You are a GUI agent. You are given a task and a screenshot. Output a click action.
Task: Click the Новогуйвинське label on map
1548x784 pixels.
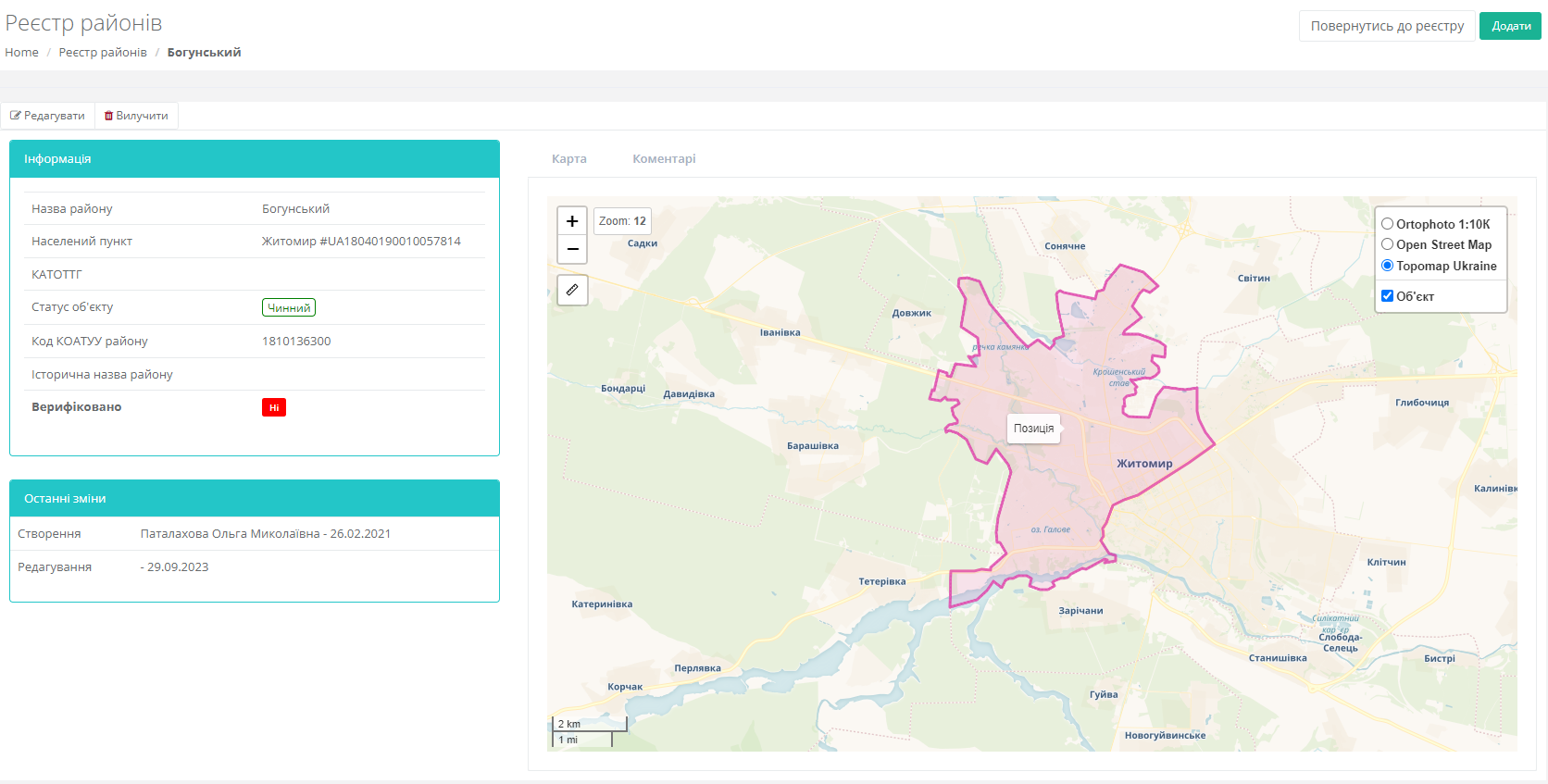[1165, 736]
